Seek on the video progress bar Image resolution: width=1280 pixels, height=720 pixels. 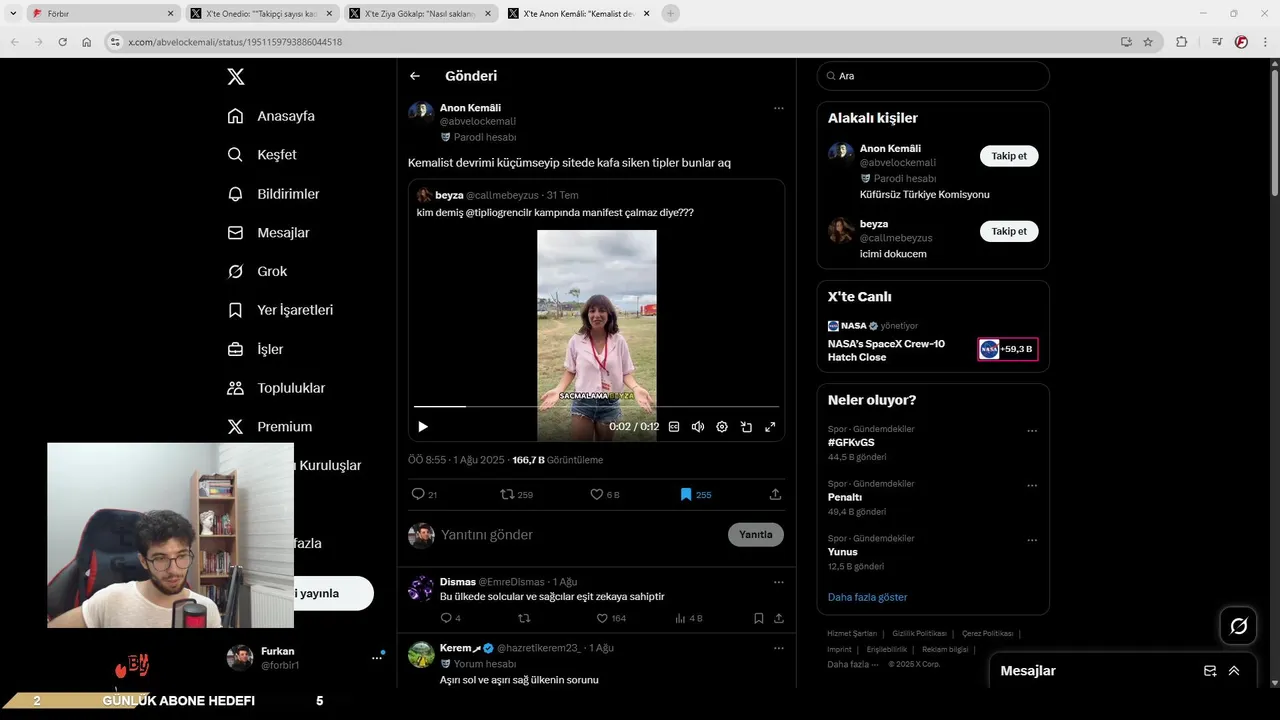(596, 406)
